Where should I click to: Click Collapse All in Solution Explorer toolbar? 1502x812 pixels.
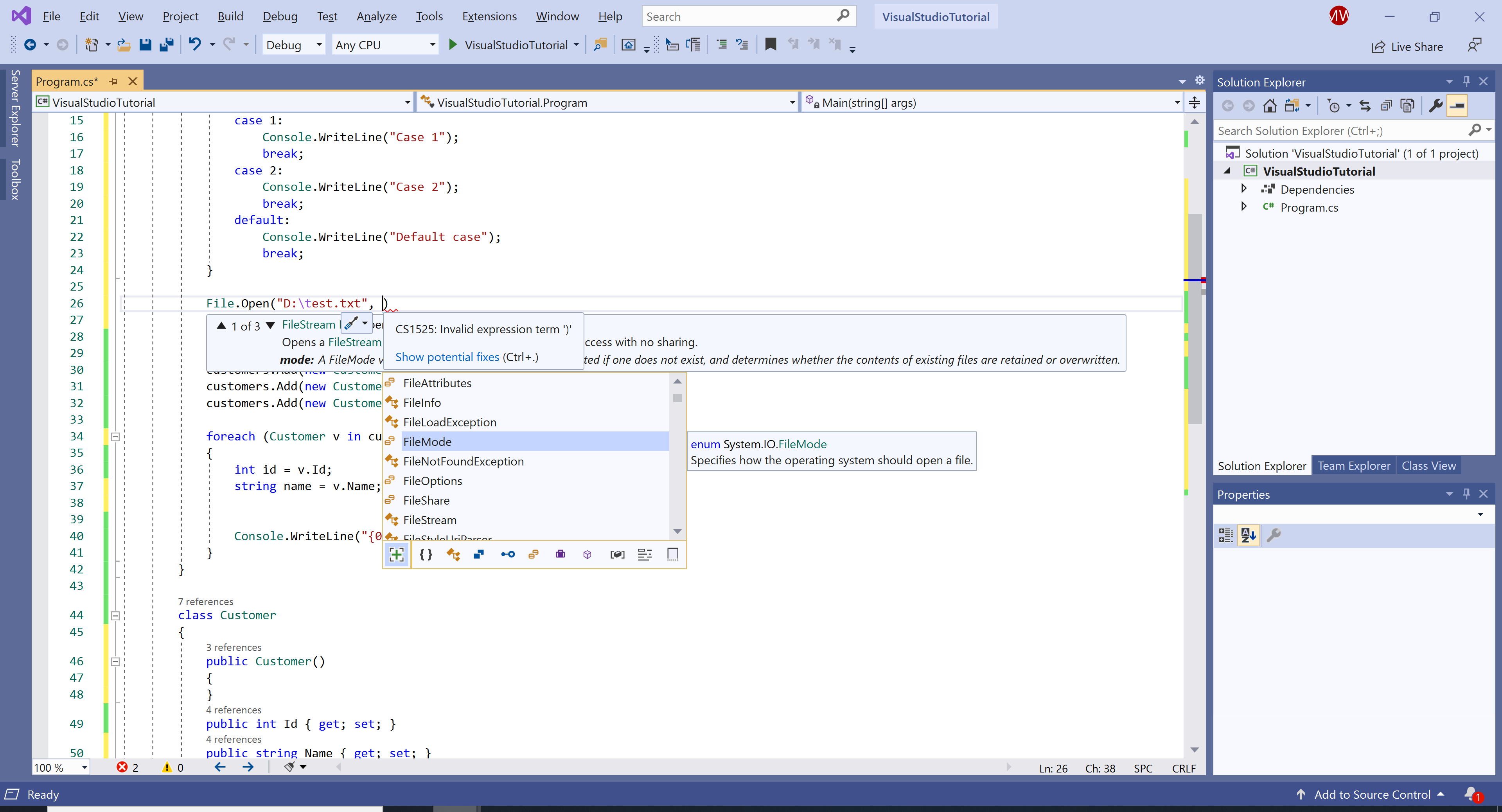pos(1387,106)
